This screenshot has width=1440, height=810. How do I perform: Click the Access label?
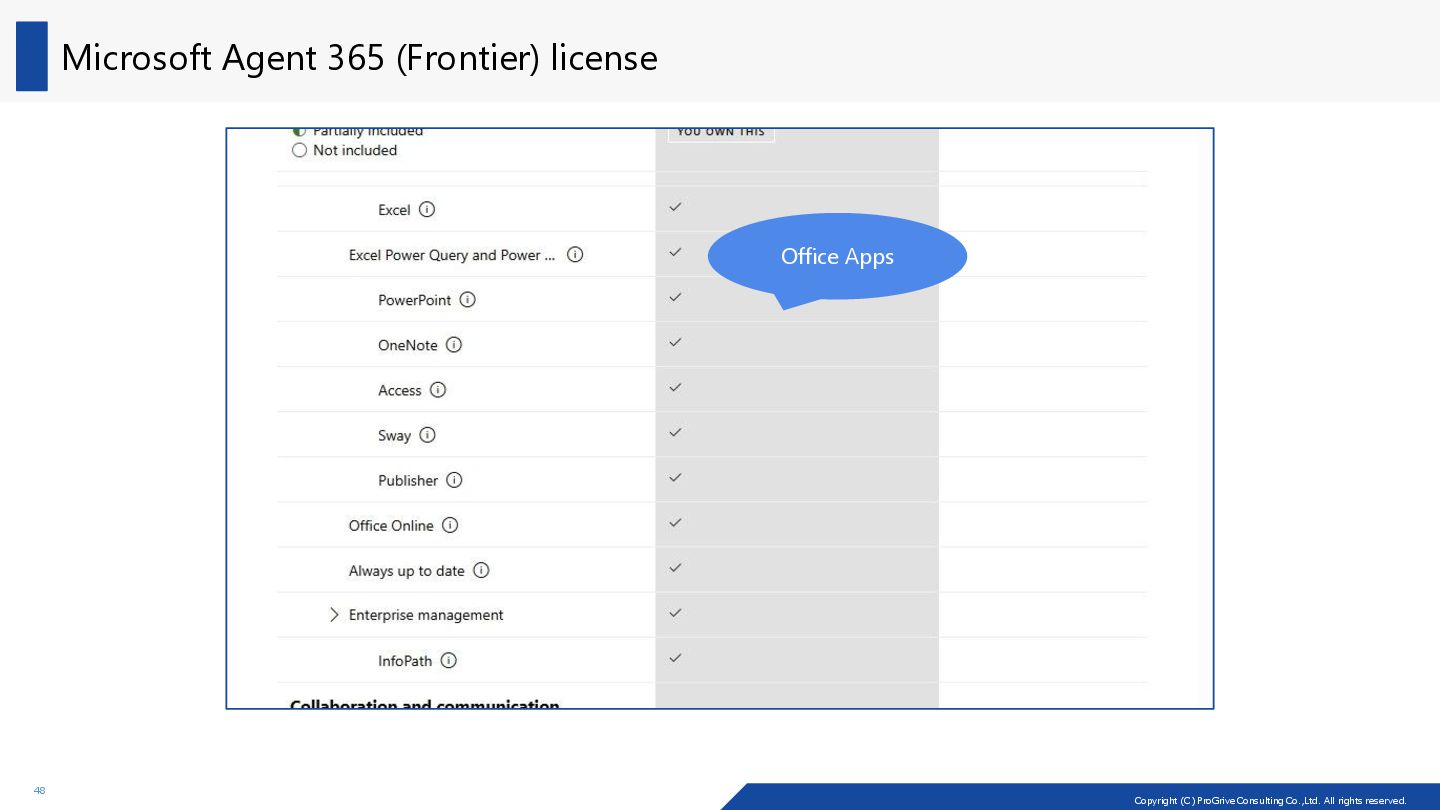(400, 390)
